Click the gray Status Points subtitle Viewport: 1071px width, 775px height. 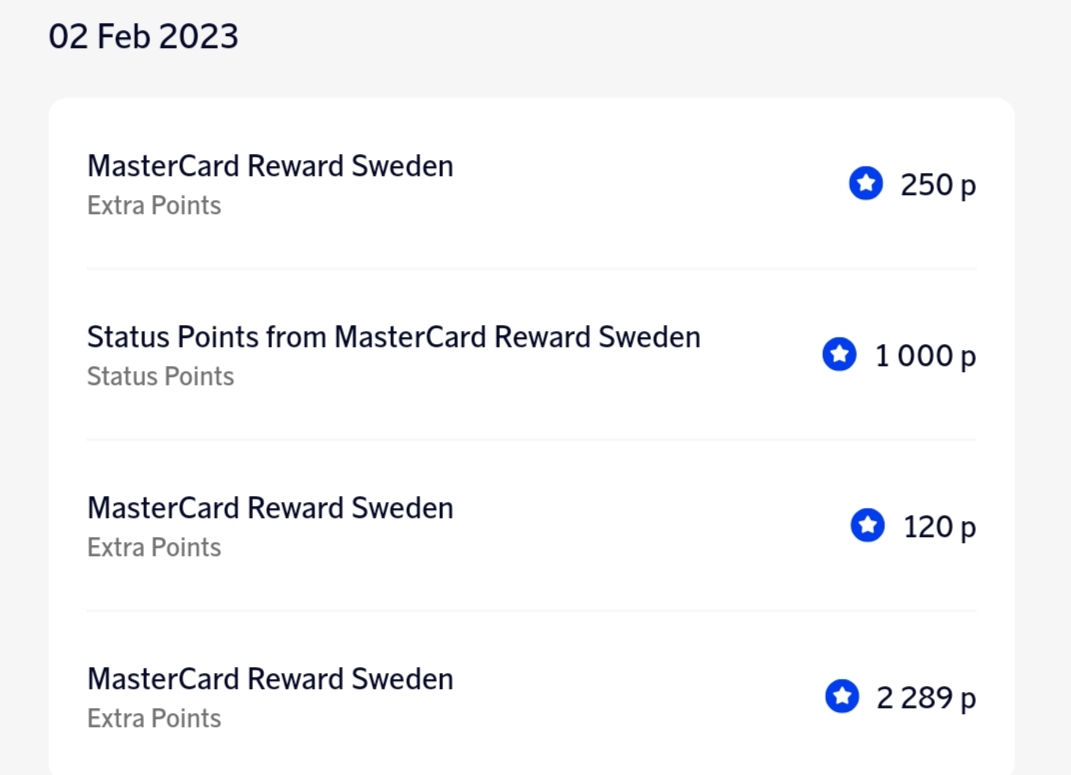(x=160, y=377)
